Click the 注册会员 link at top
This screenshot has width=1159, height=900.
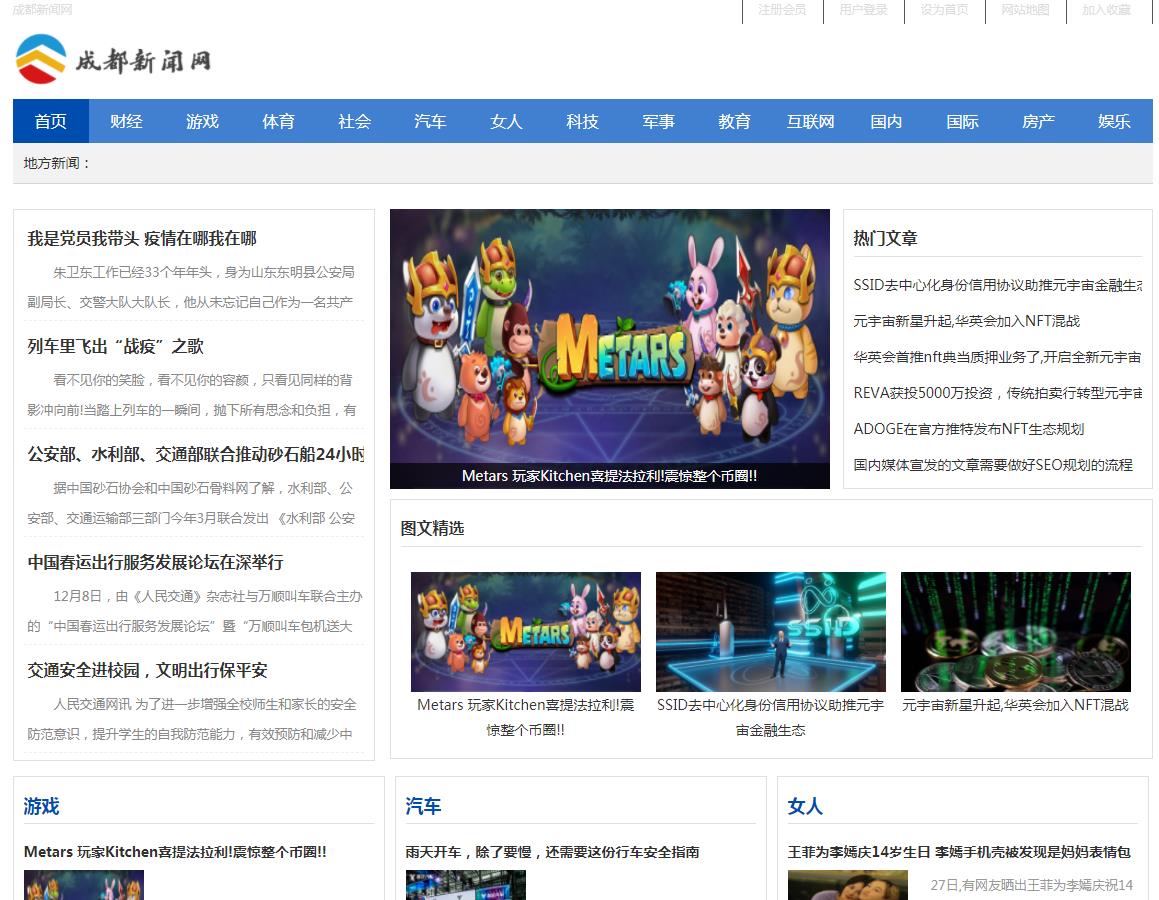coord(782,10)
